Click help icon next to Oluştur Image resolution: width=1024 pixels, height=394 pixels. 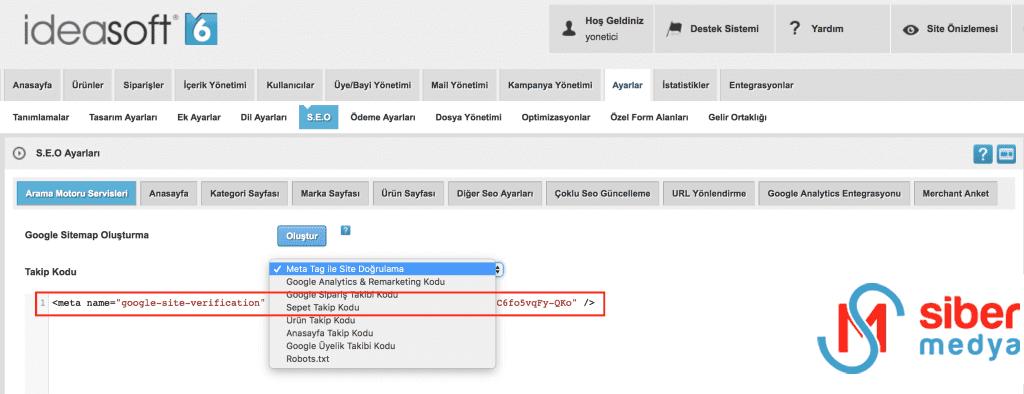[345, 230]
